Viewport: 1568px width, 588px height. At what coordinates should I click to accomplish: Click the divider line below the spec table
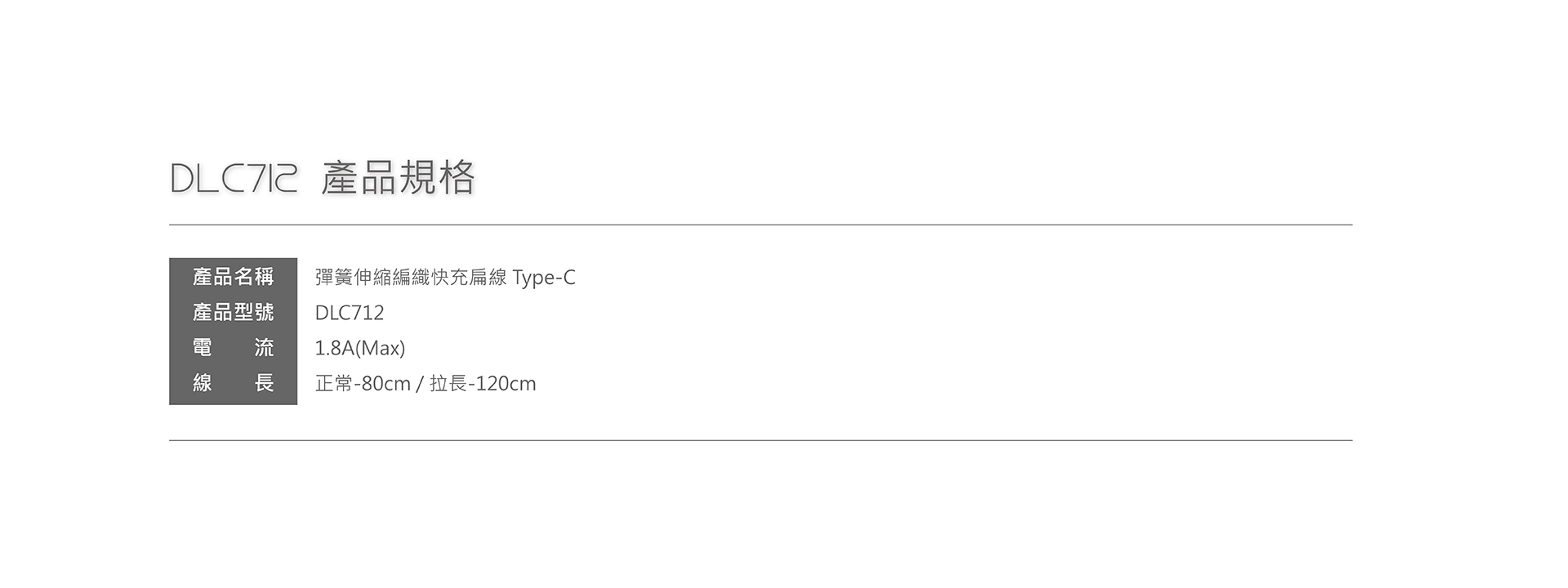(760, 440)
